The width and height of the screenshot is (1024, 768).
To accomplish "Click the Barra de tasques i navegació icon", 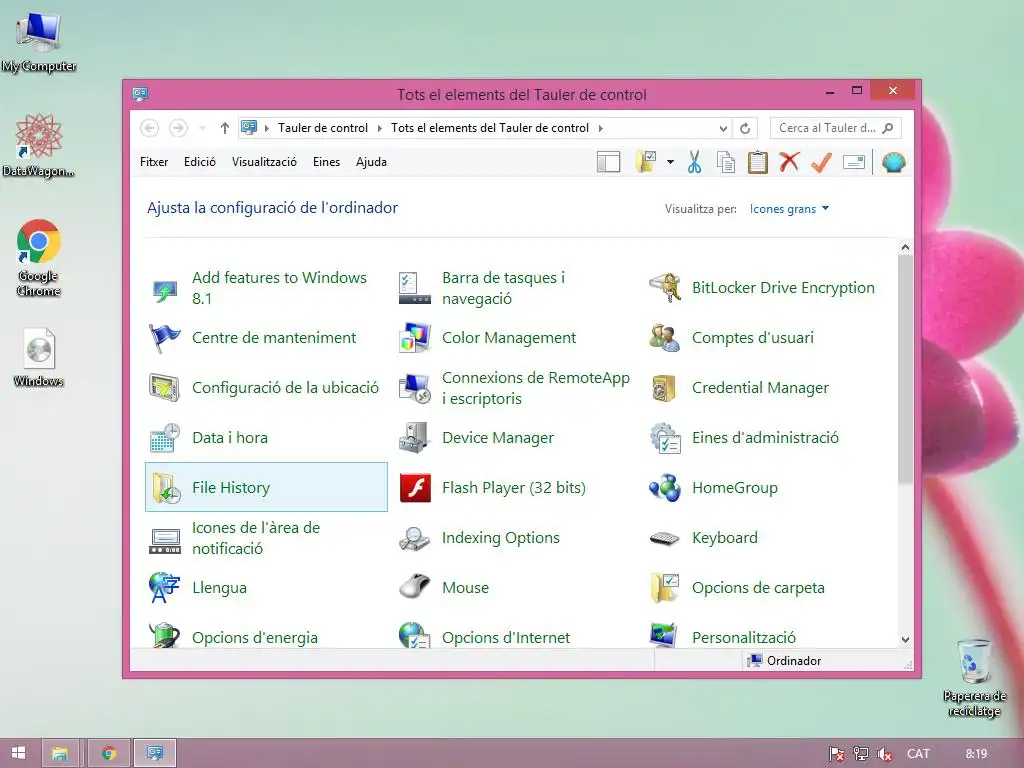I will (415, 289).
